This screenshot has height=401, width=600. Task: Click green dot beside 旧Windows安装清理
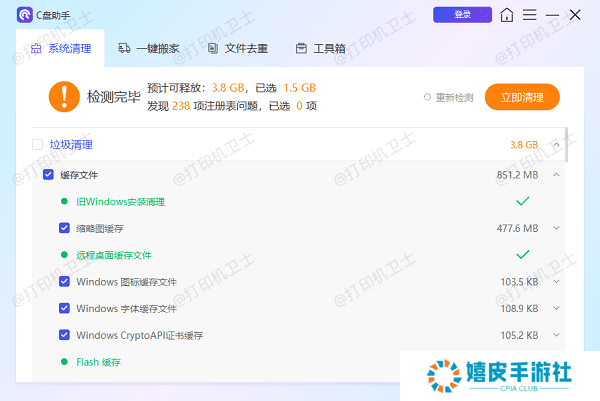click(x=64, y=201)
